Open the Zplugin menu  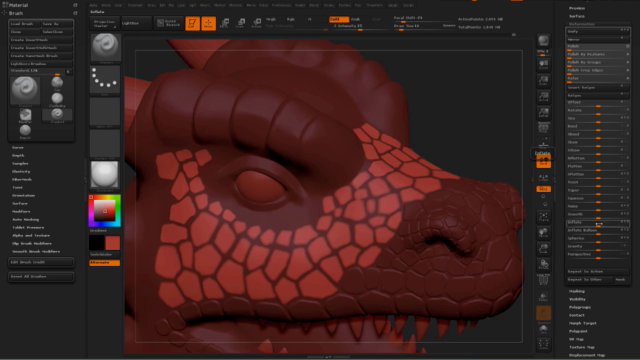pyautogui.click(x=393, y=5)
